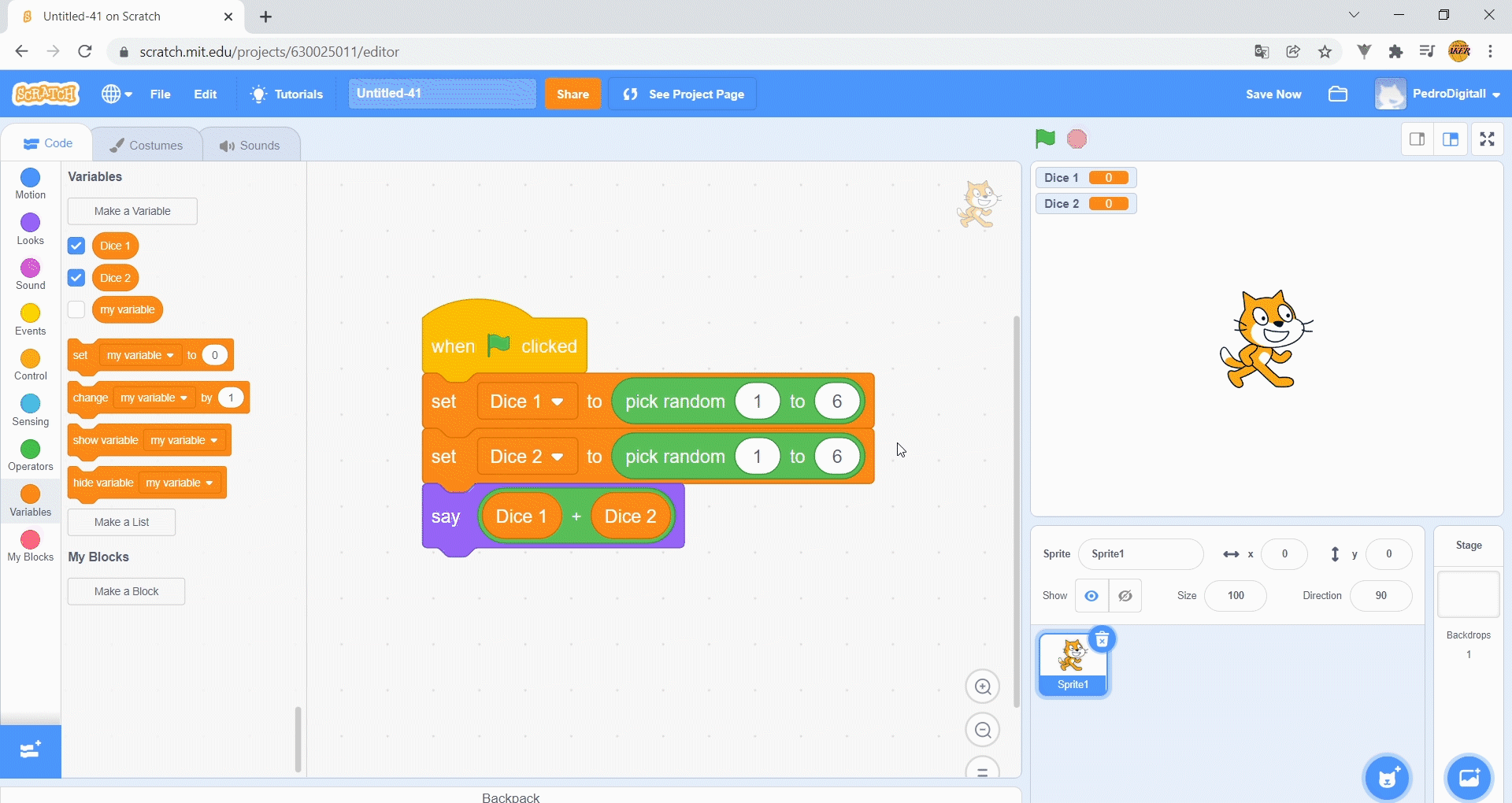
Task: Click the Sprite name field
Action: point(1140,554)
